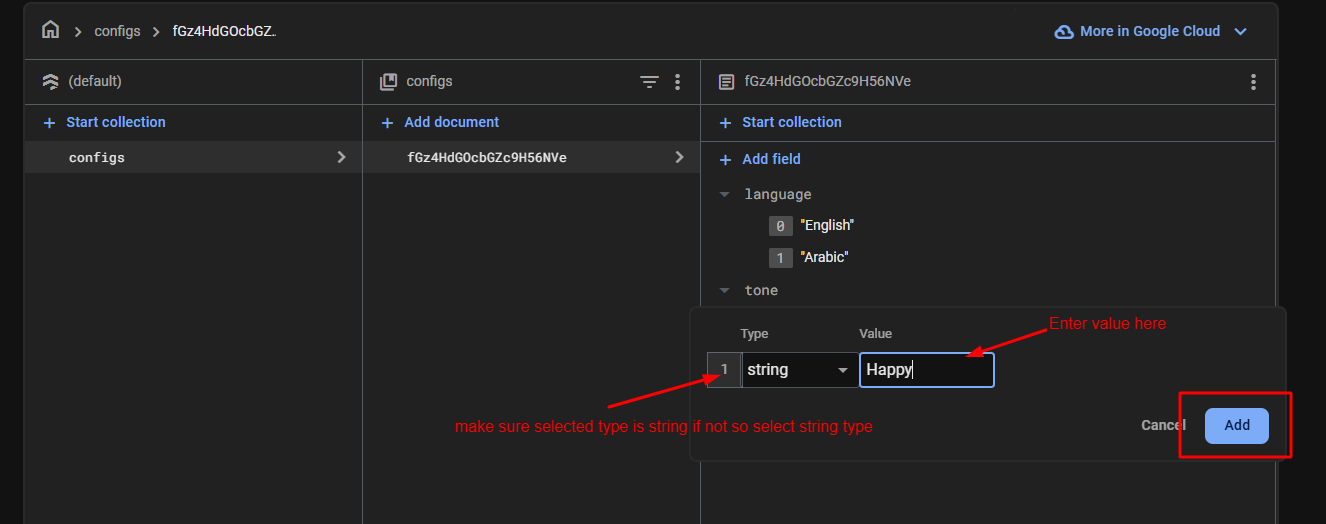Click the cloud icon beside More in Google Cloud
This screenshot has height=524, width=1326.
[1064, 32]
